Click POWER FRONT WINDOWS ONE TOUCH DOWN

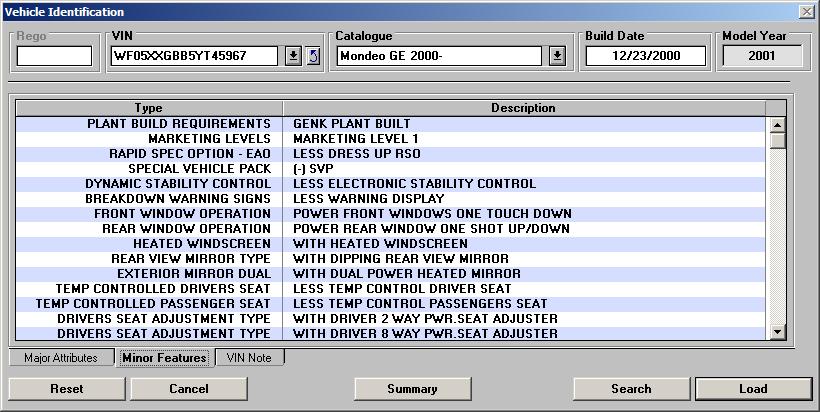(x=432, y=214)
